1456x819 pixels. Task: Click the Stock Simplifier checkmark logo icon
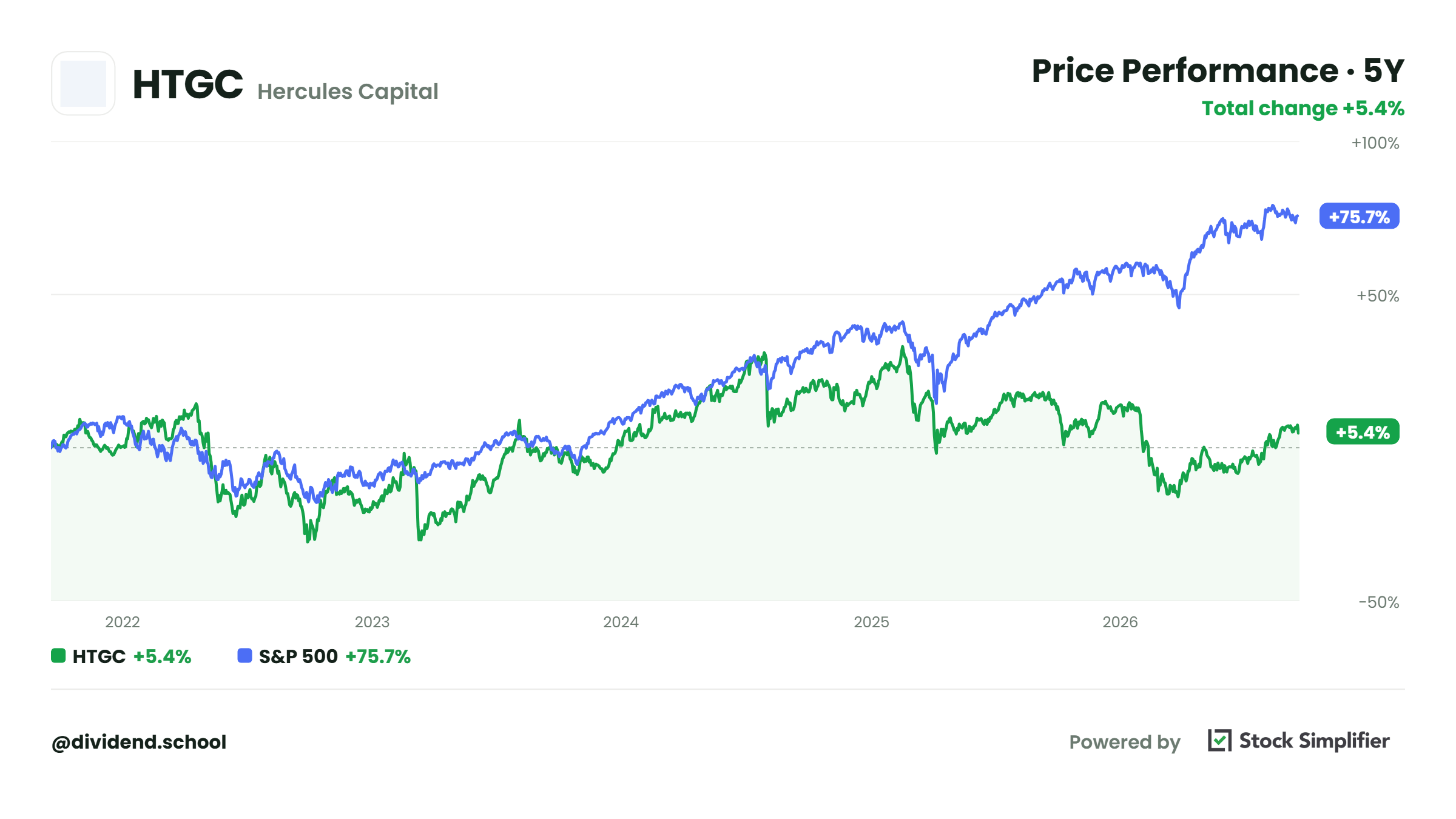pos(1219,740)
